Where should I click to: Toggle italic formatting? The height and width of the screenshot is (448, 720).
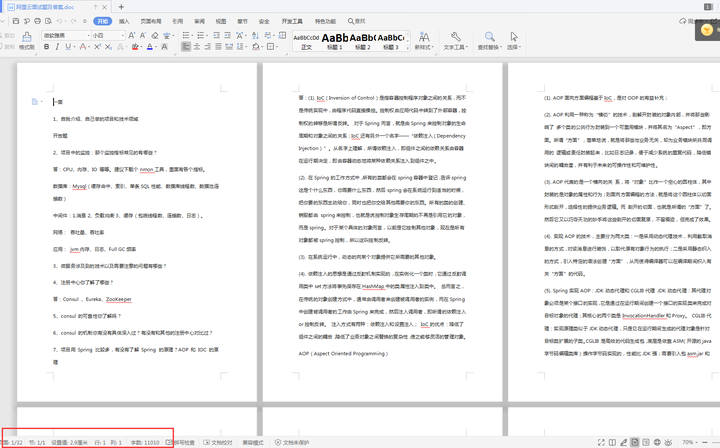coord(57,47)
